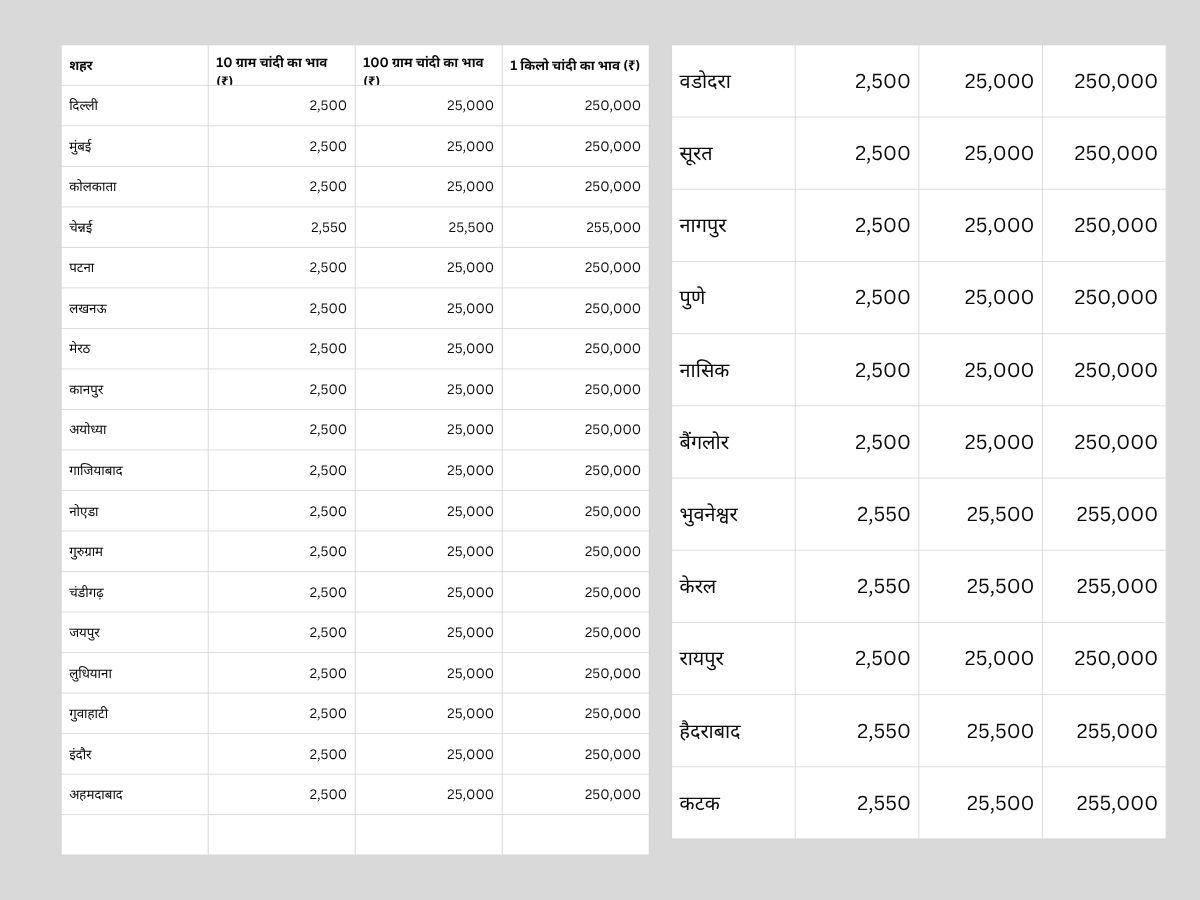
Task: Click the शहर column header
Action: point(81,66)
